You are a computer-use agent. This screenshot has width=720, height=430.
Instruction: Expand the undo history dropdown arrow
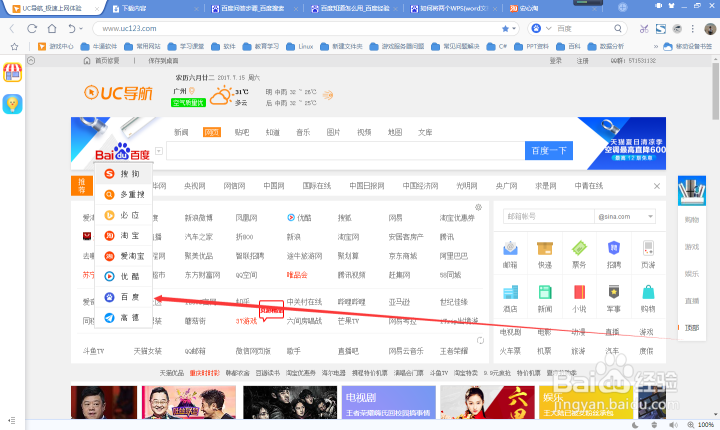coord(81,28)
